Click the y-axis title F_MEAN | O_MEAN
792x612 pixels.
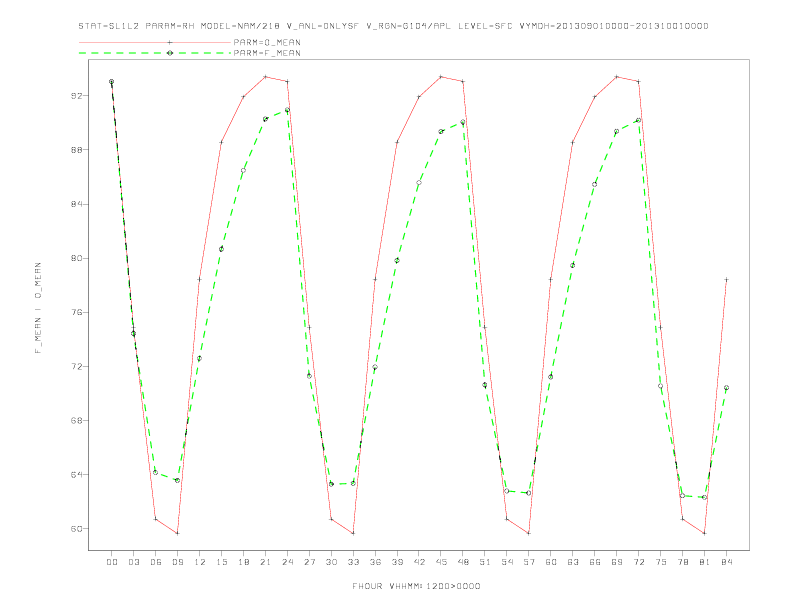click(x=38, y=308)
